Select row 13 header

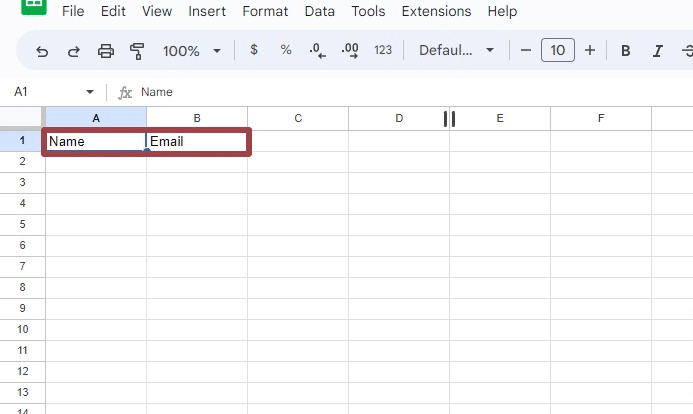(x=22, y=392)
